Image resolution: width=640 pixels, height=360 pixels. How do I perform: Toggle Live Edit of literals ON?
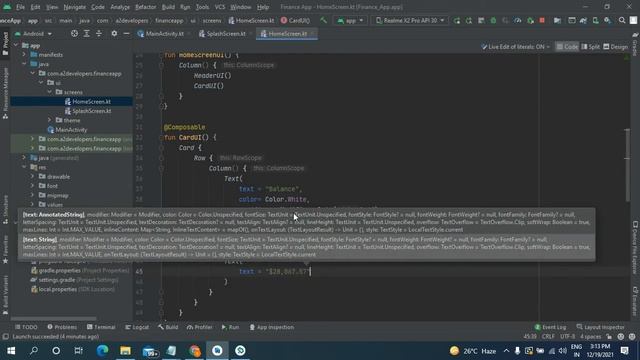[516, 47]
